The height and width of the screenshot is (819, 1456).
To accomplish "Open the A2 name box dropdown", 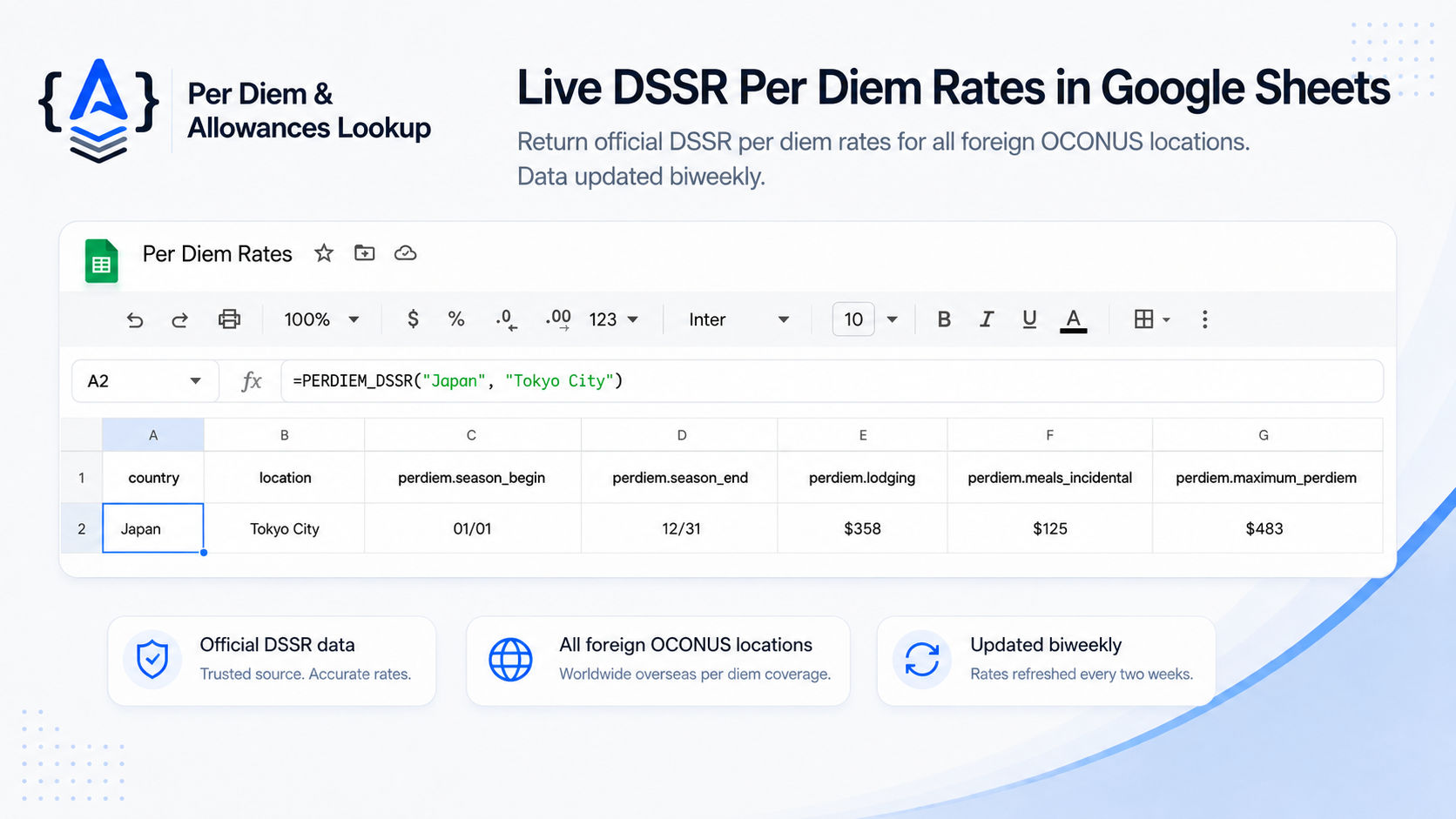I will click(195, 381).
